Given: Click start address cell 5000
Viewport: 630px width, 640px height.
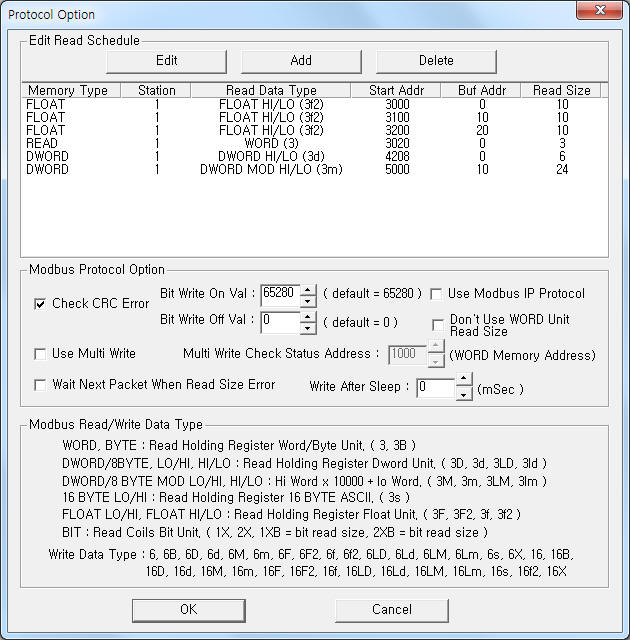Looking at the screenshot, I should pos(397,170).
